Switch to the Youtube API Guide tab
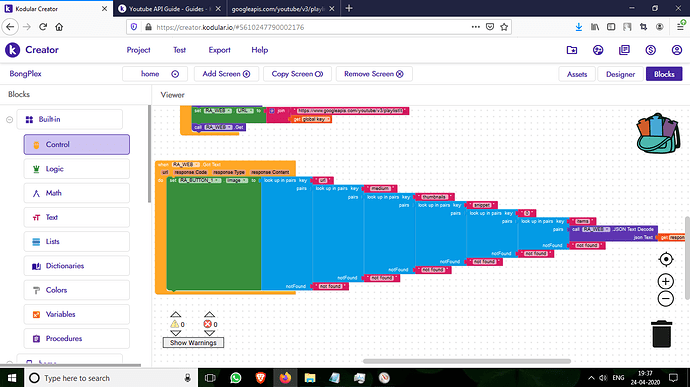 (169, 8)
